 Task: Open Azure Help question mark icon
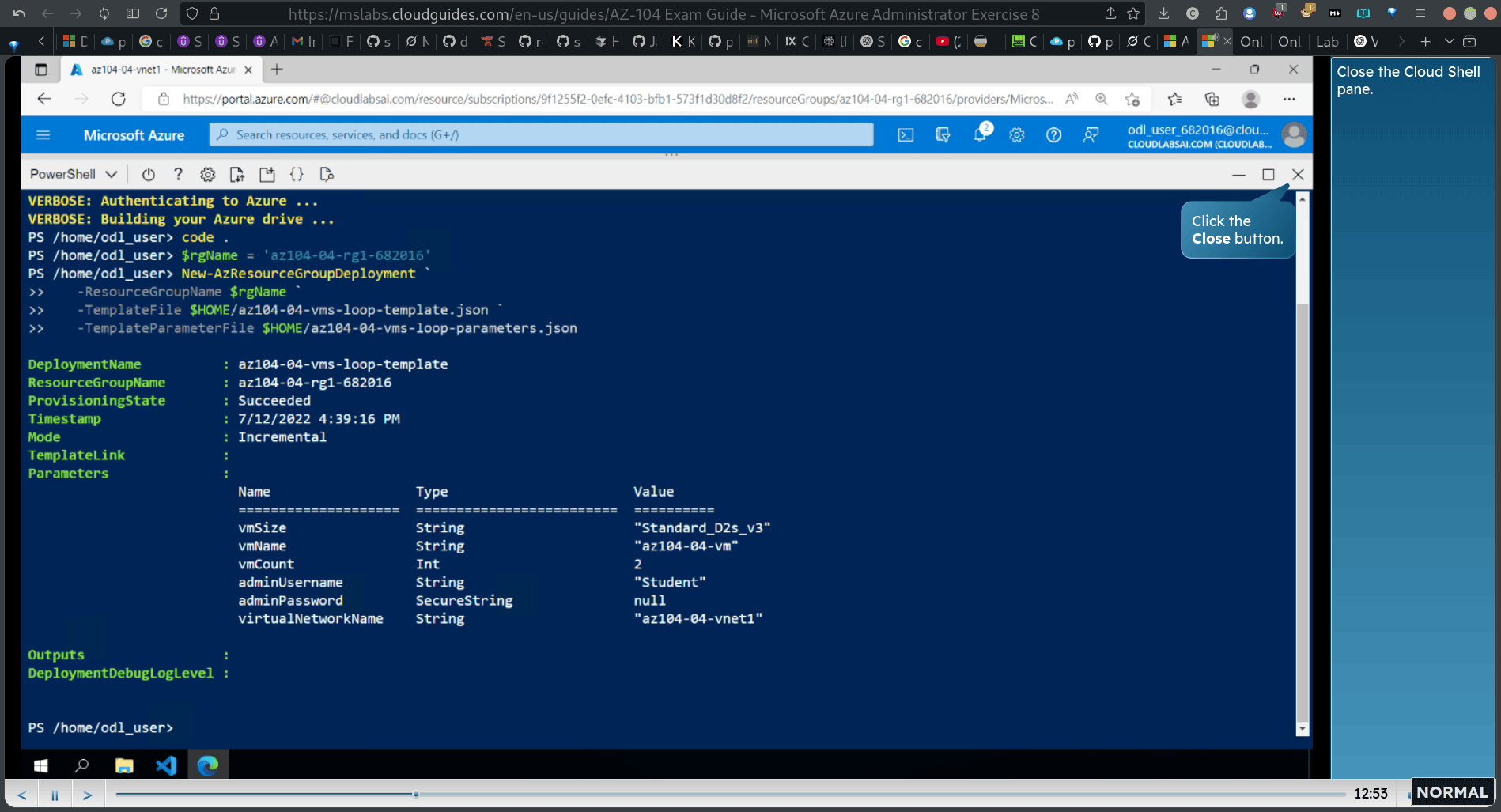[1053, 135]
